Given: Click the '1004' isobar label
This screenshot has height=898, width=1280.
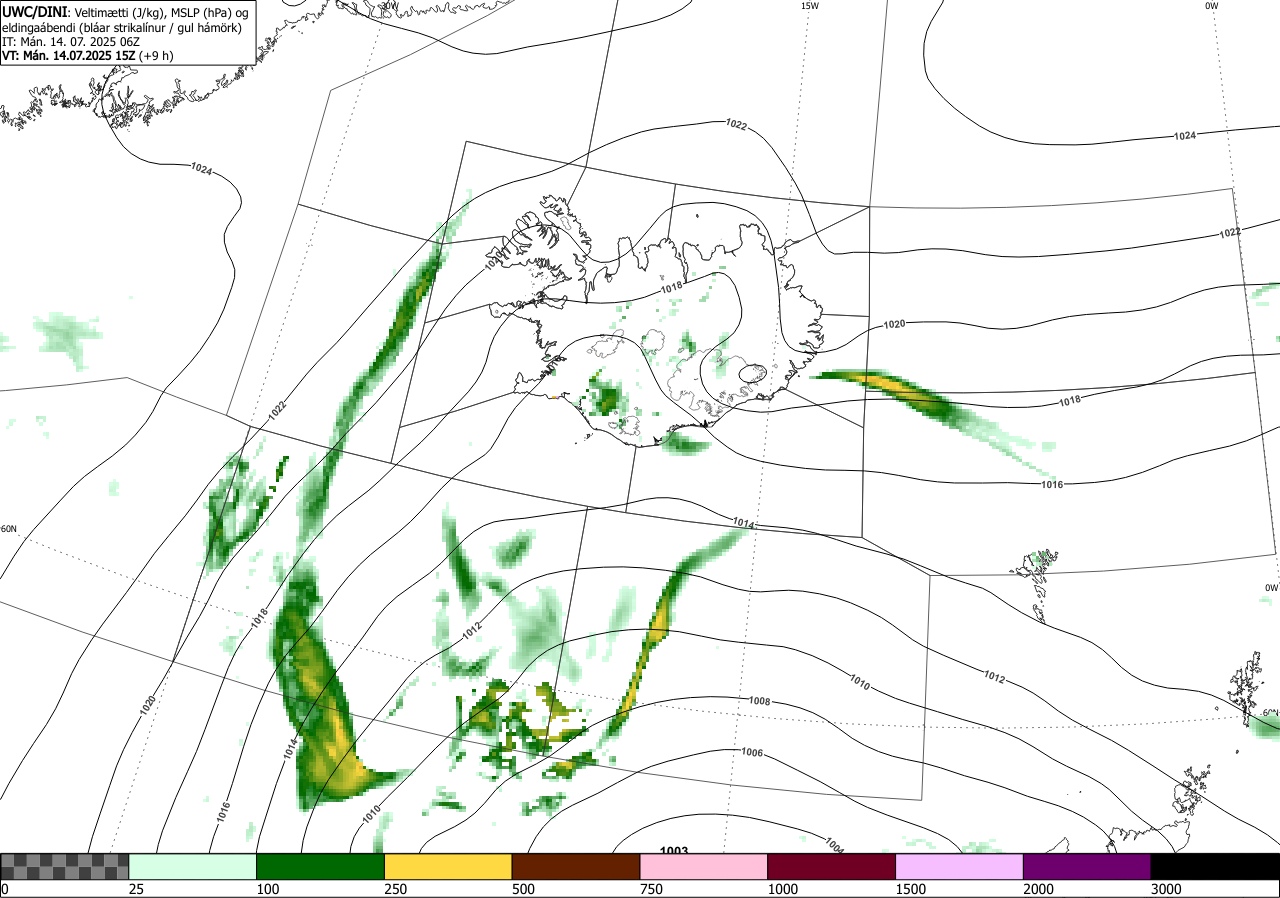Looking at the screenshot, I should (835, 846).
